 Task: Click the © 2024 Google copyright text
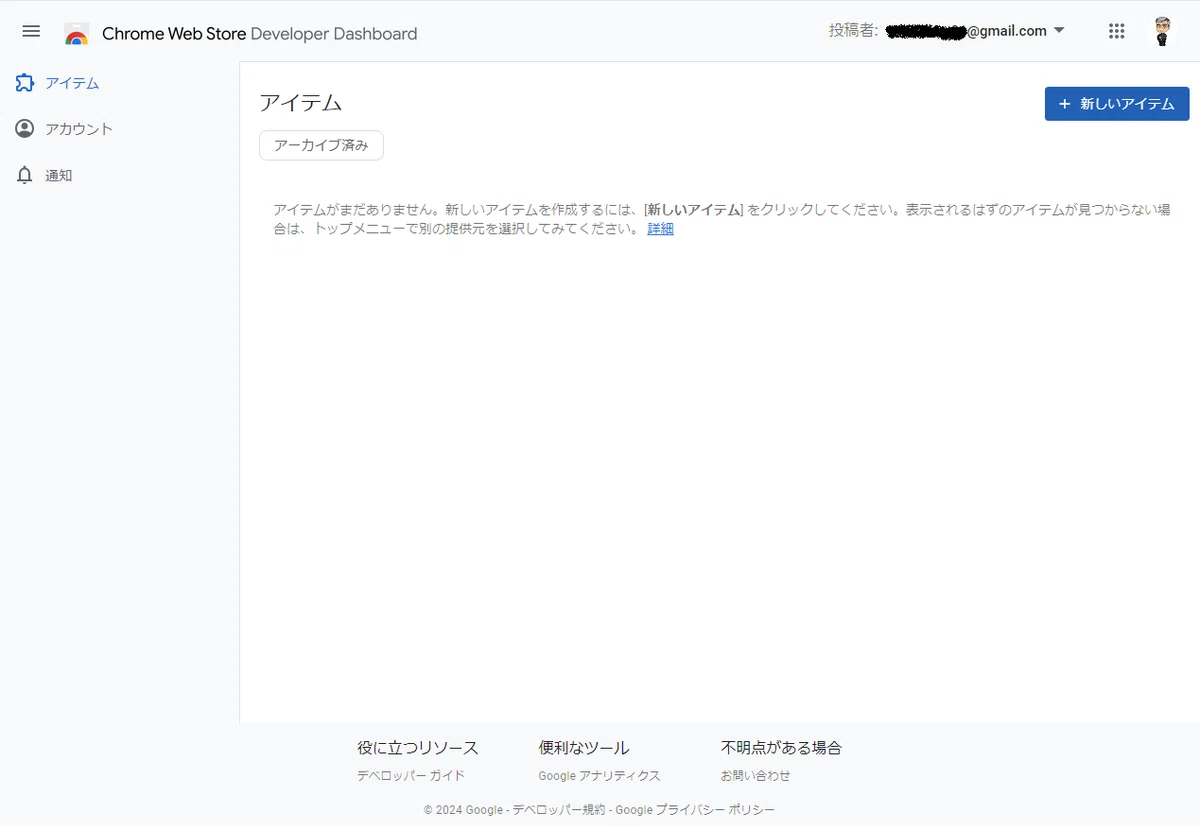[x=463, y=810]
